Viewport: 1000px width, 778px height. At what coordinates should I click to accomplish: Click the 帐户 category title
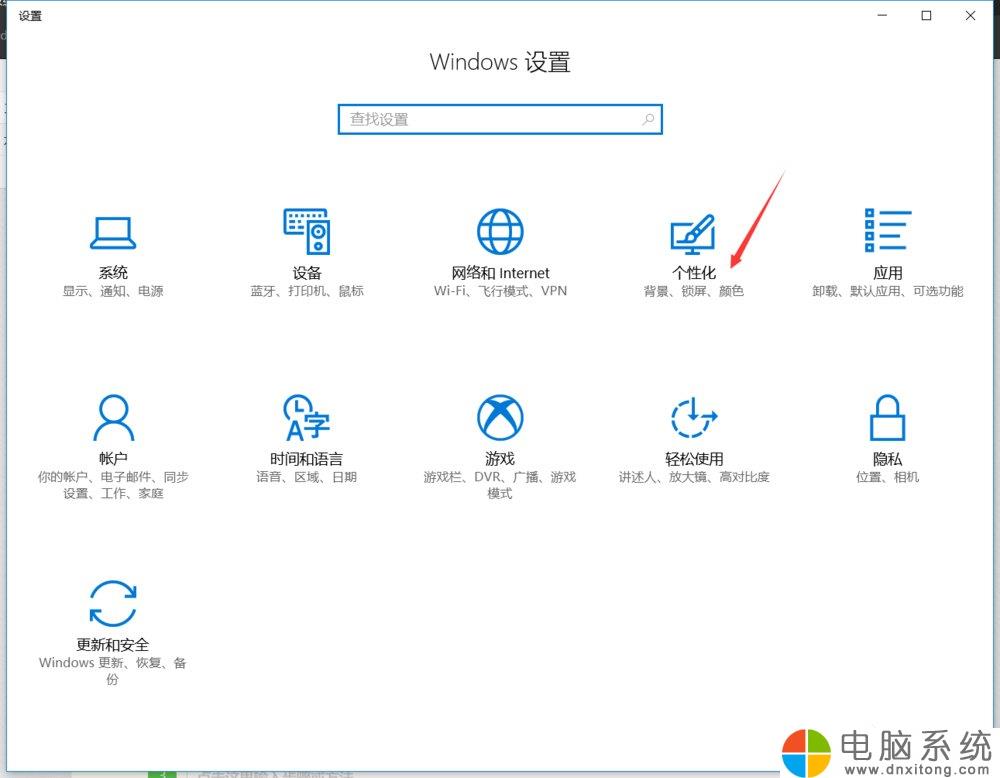113,459
